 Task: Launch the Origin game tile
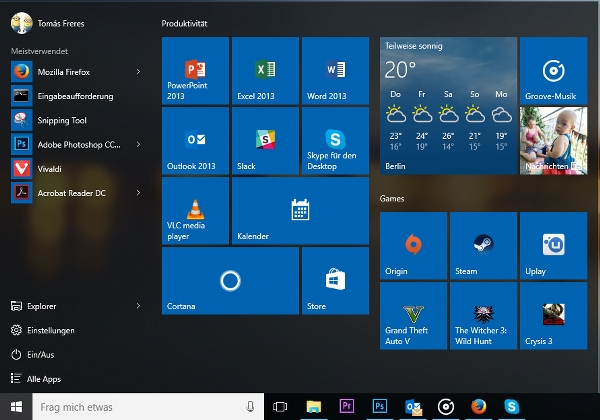413,246
